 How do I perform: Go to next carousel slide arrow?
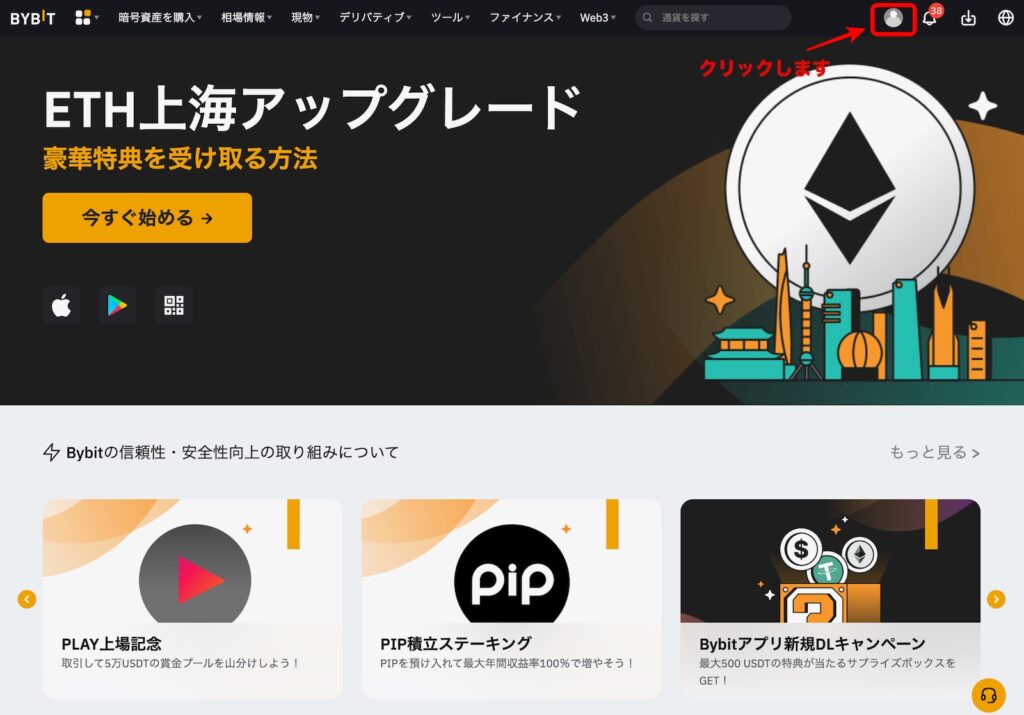coord(996,599)
